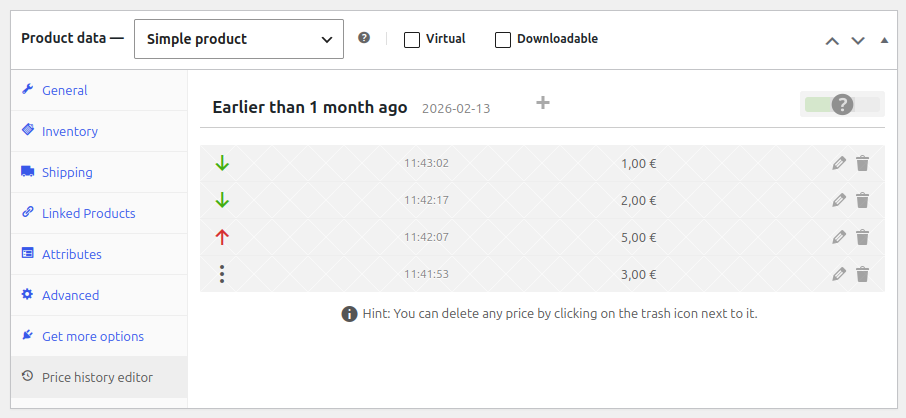
Task: Click the three-dot icon on 11:41:53 row
Action: pos(222,274)
